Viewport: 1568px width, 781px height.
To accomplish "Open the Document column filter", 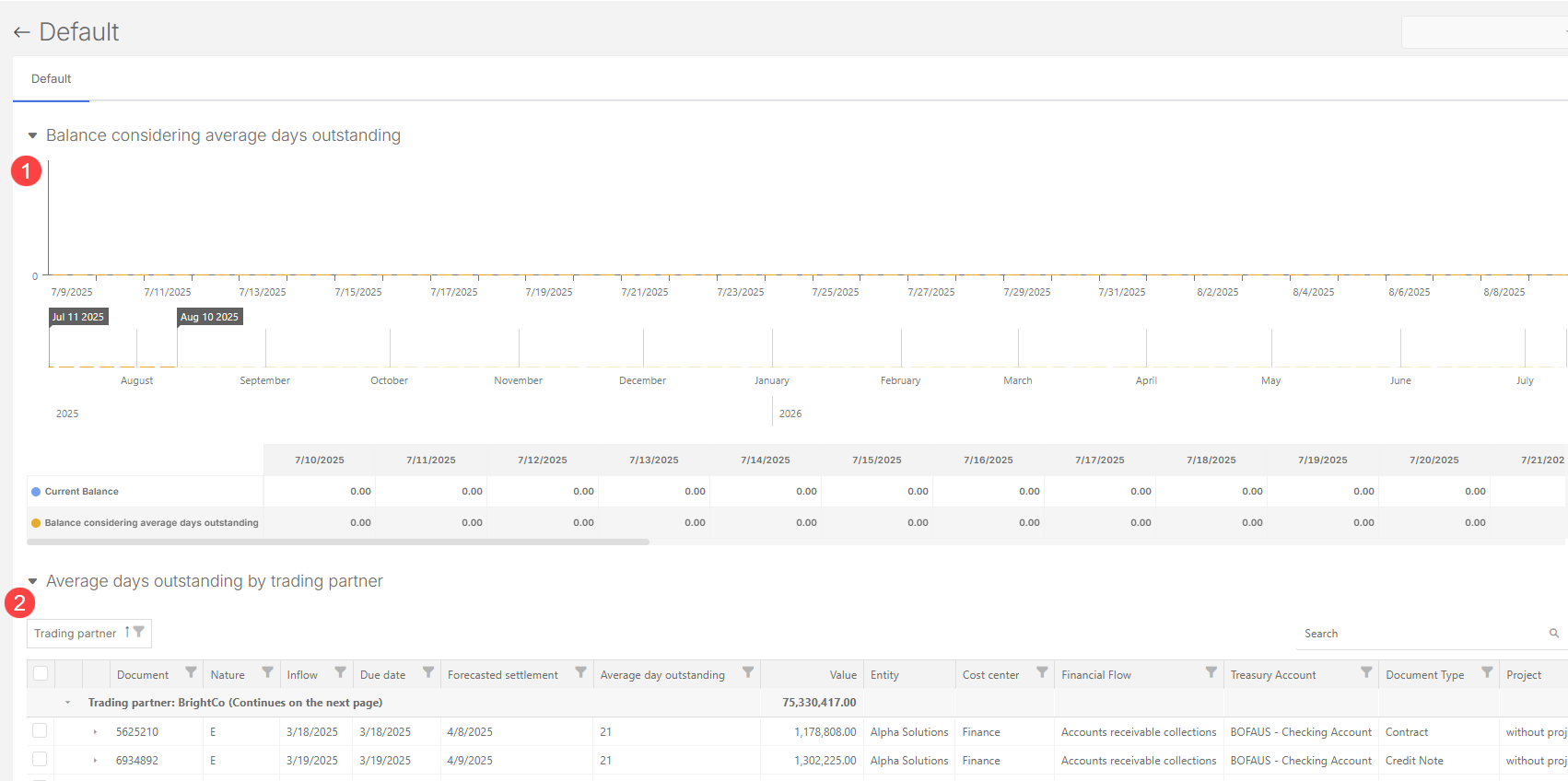I will click(x=191, y=673).
